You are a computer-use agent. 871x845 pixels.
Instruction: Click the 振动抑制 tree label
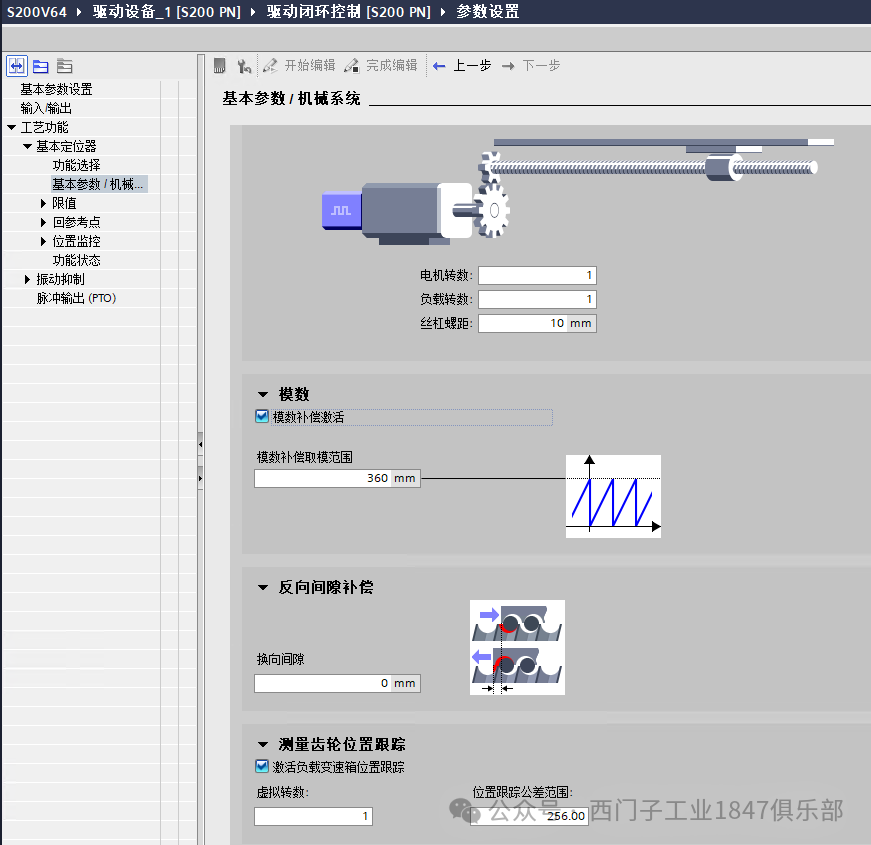(61, 279)
